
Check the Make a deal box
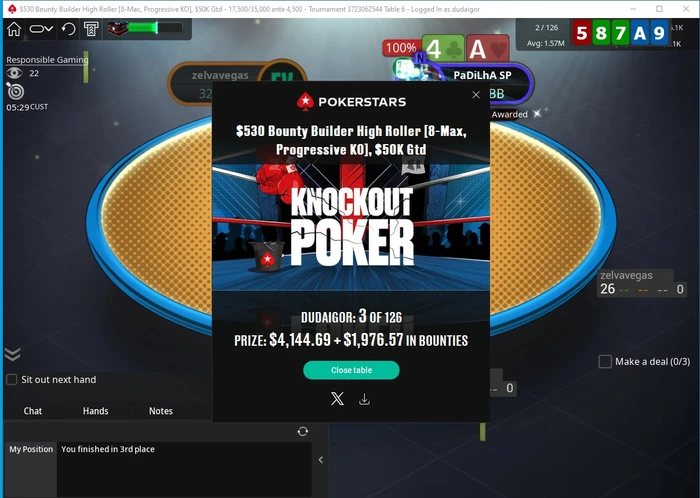(x=605, y=361)
